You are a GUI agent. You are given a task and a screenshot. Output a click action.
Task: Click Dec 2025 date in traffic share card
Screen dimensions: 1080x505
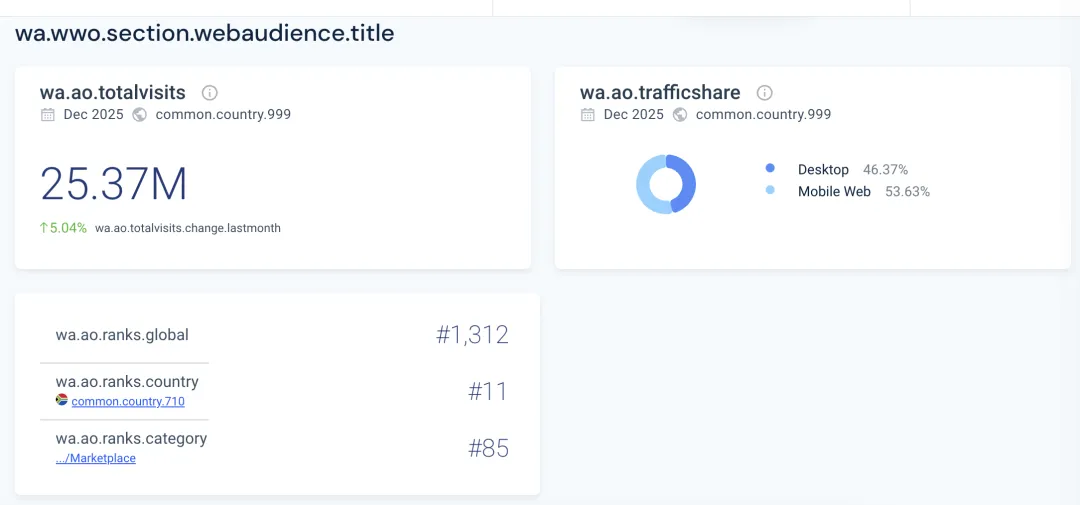pyautogui.click(x=634, y=115)
